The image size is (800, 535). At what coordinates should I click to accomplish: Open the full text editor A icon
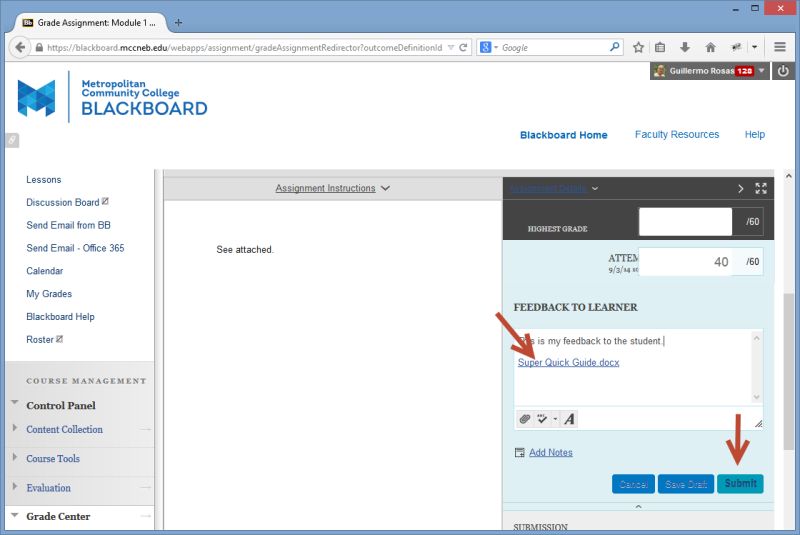569,419
